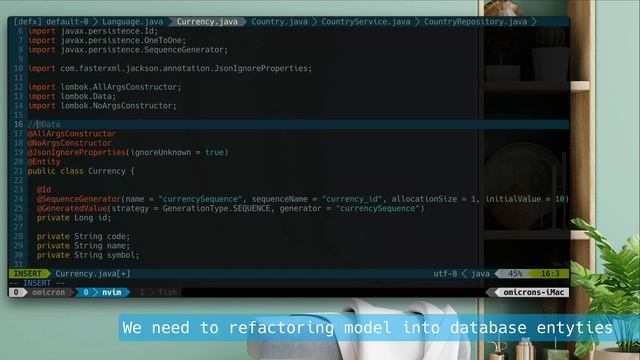This screenshot has height=360, width=640.
Task: Open the CountryService.java buffer tab
Action: [x=366, y=22]
